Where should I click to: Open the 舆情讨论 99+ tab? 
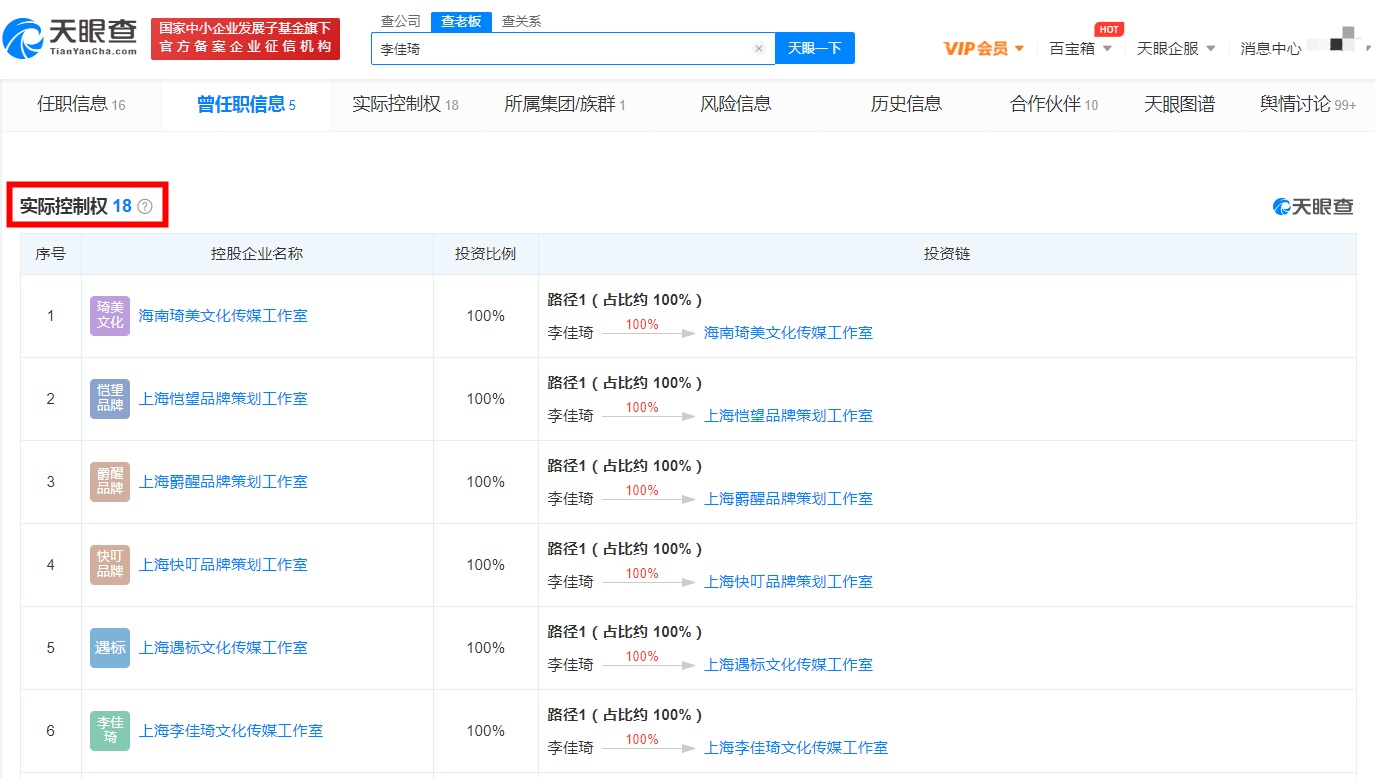(1308, 104)
